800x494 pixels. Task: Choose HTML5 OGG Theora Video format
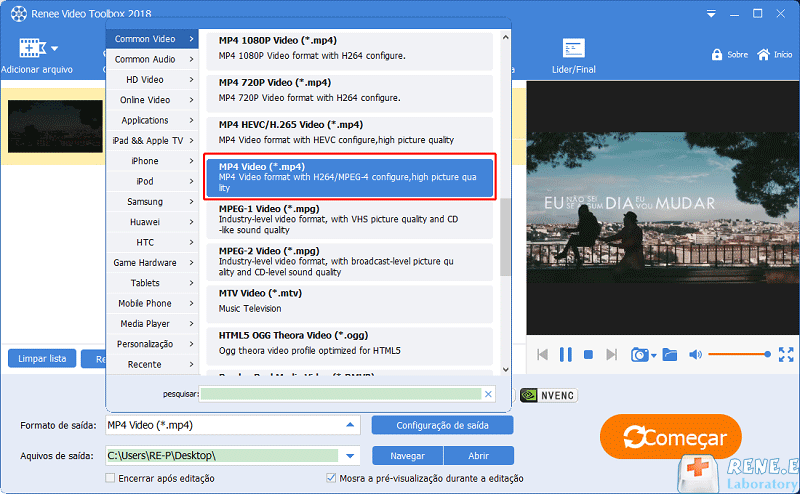349,345
